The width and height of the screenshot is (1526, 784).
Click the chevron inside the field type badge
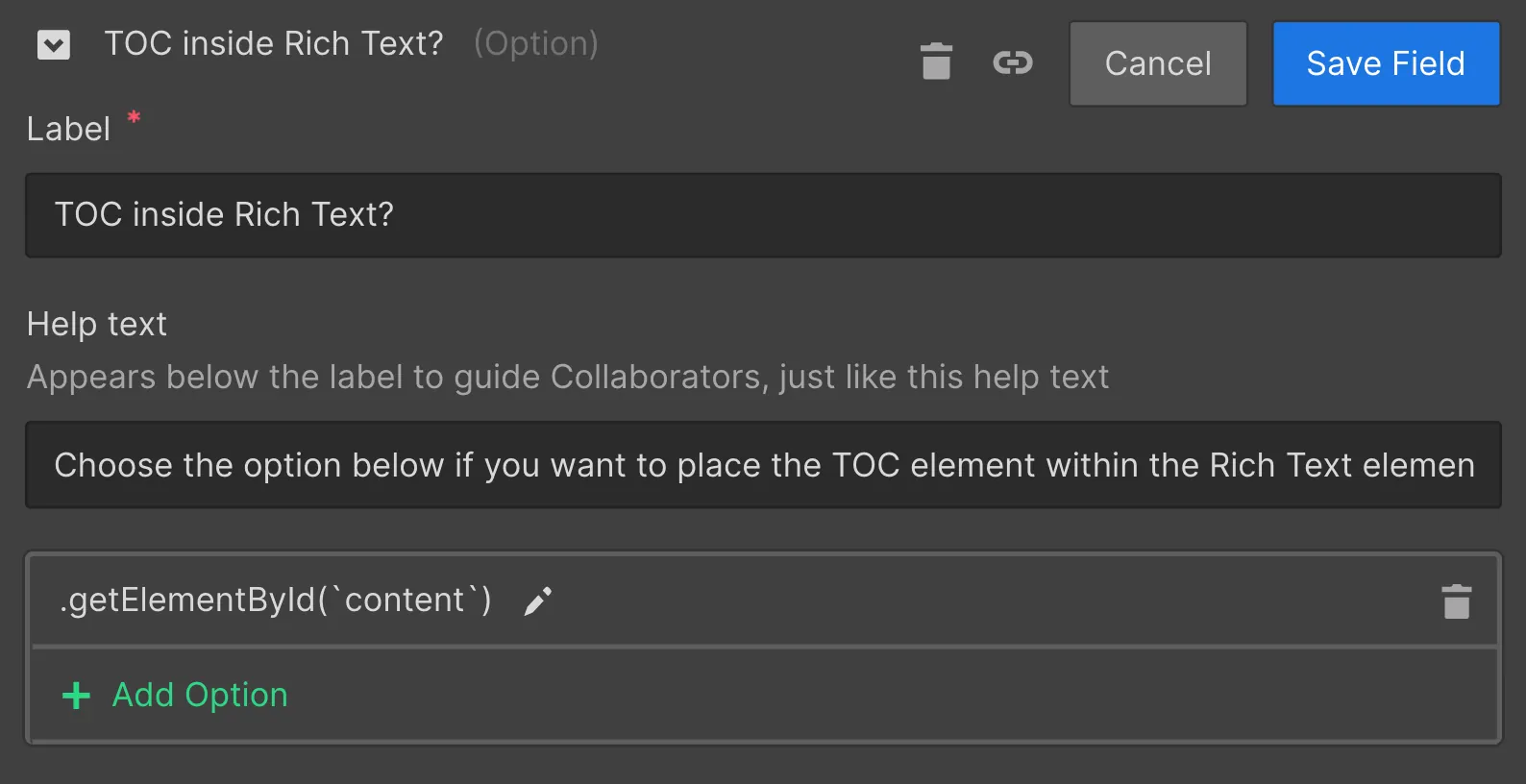54,44
